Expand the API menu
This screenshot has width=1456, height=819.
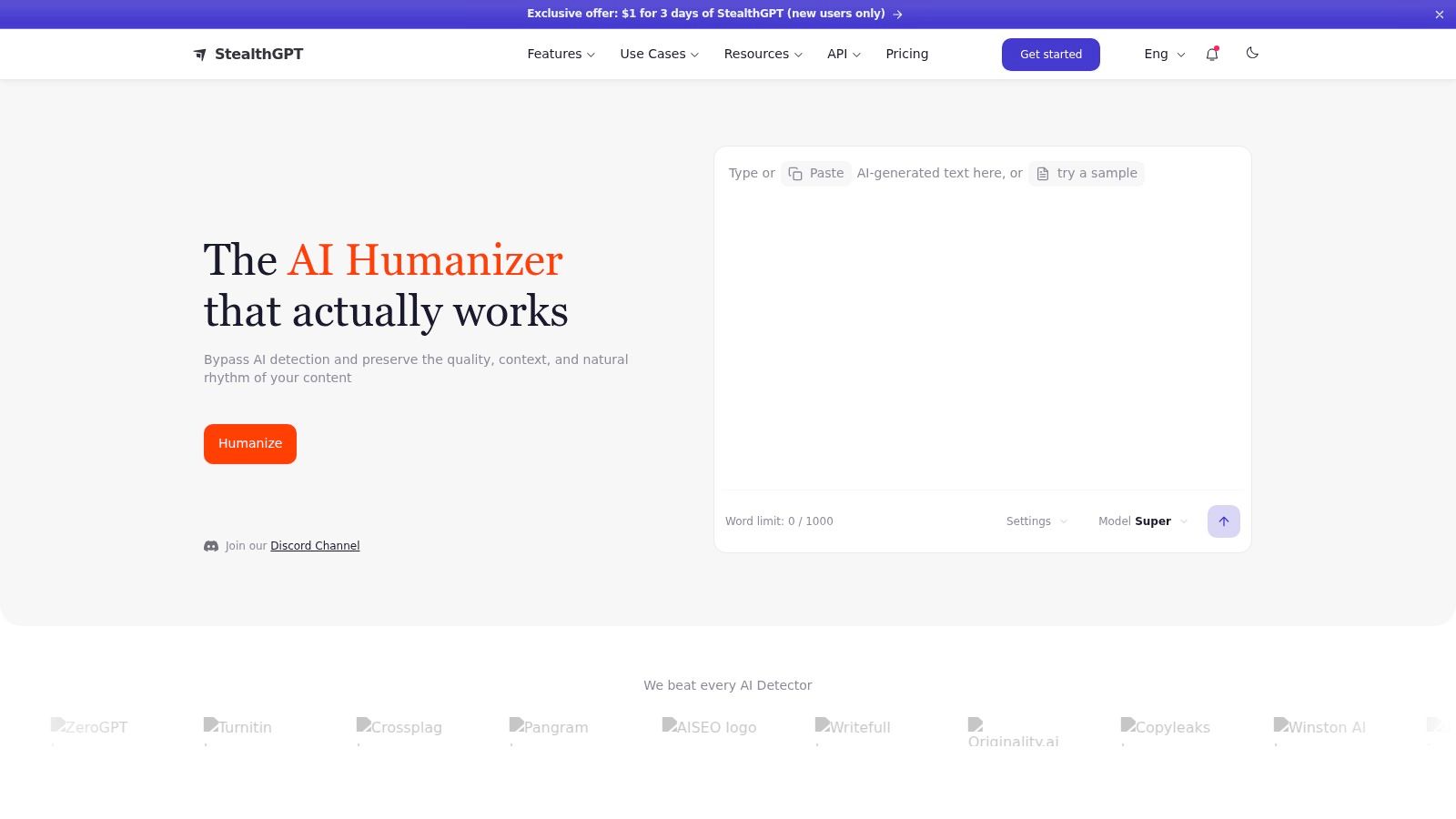(844, 54)
